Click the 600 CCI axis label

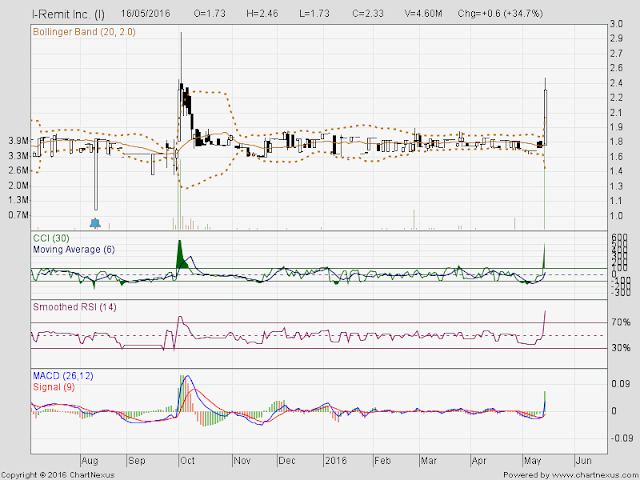[x=619, y=238]
